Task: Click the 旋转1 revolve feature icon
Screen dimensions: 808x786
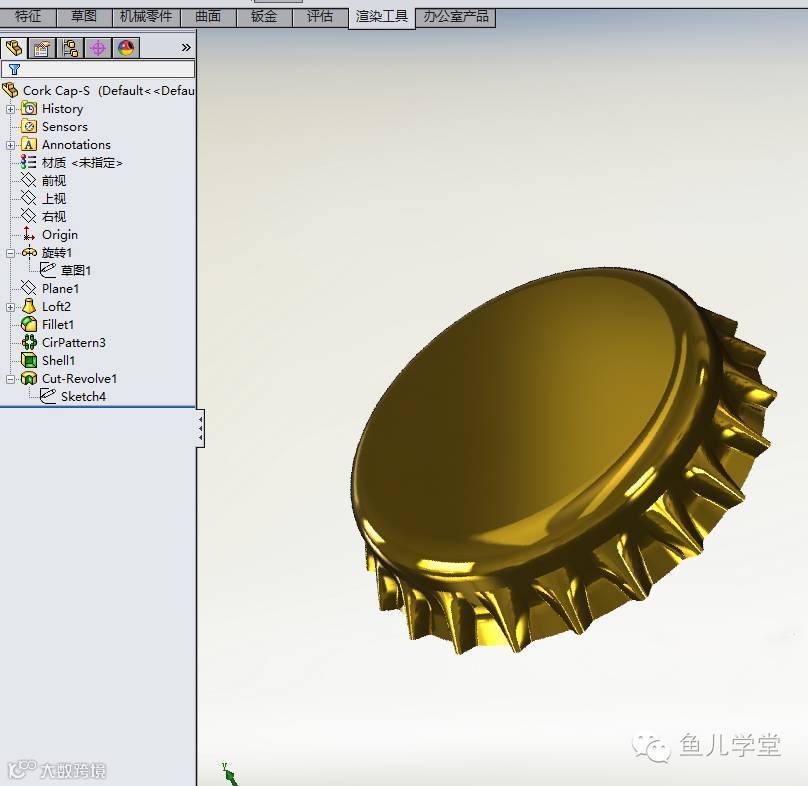Action: click(x=29, y=253)
